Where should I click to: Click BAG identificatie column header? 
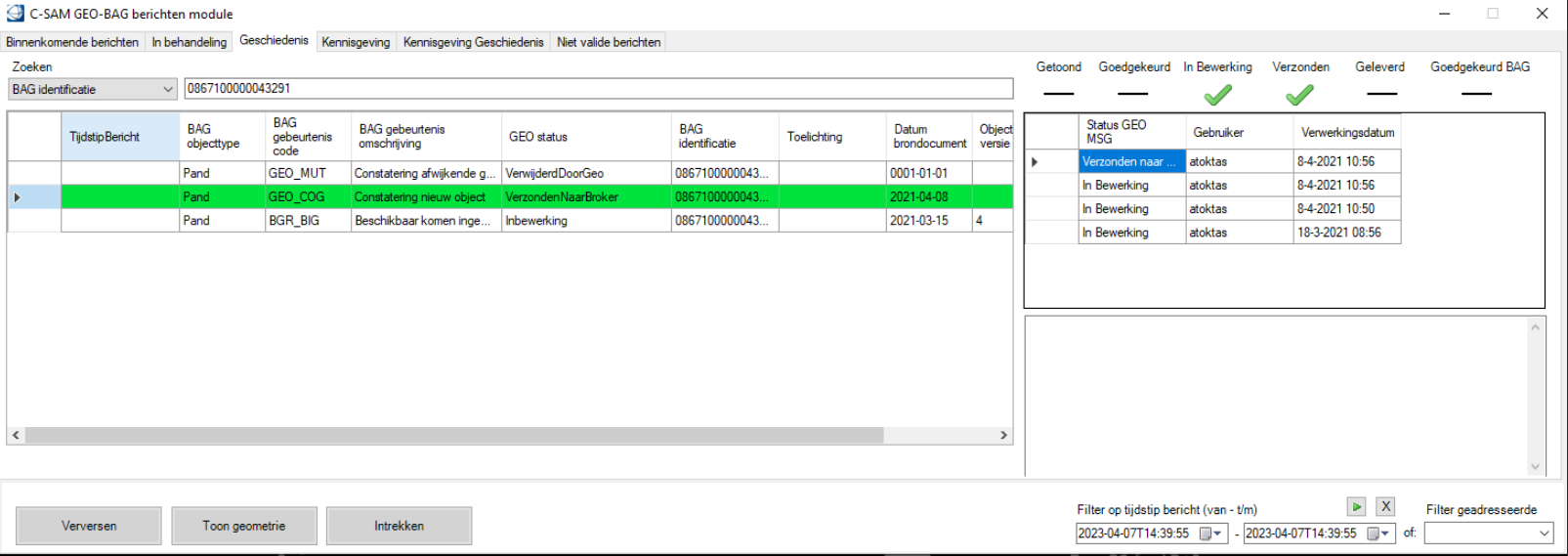point(725,137)
